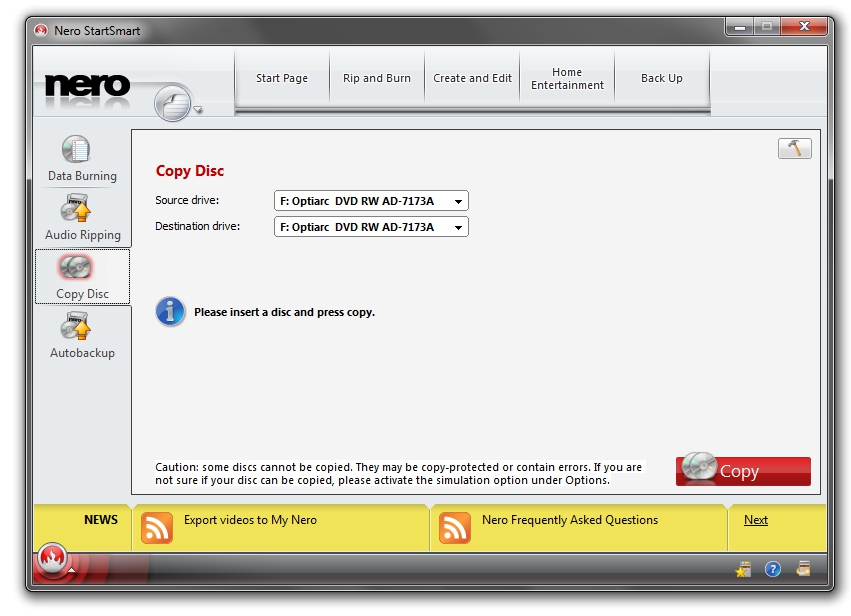This screenshot has height=616, width=851.
Task: Open Nero Frequently Asked Questions news item
Action: (570, 520)
